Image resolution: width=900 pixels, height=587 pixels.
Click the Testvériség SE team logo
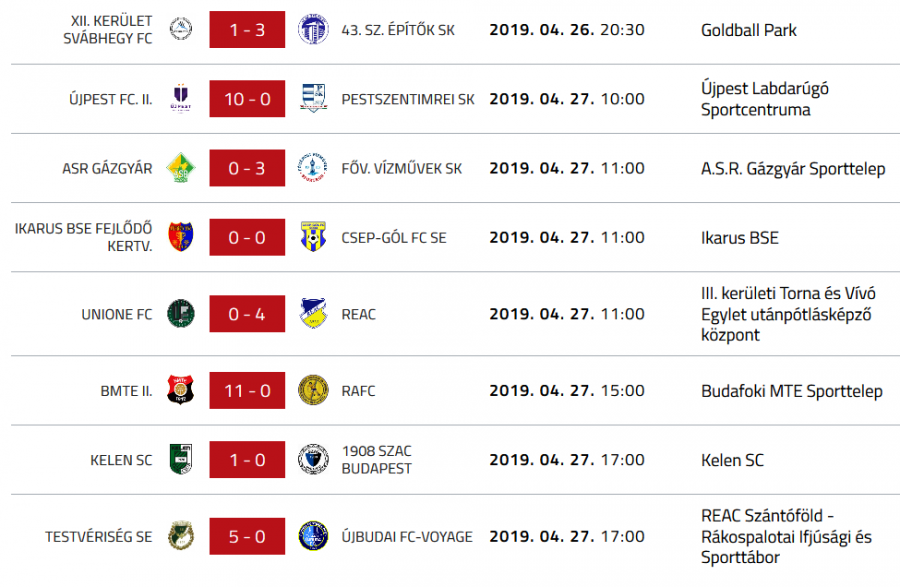[181, 536]
